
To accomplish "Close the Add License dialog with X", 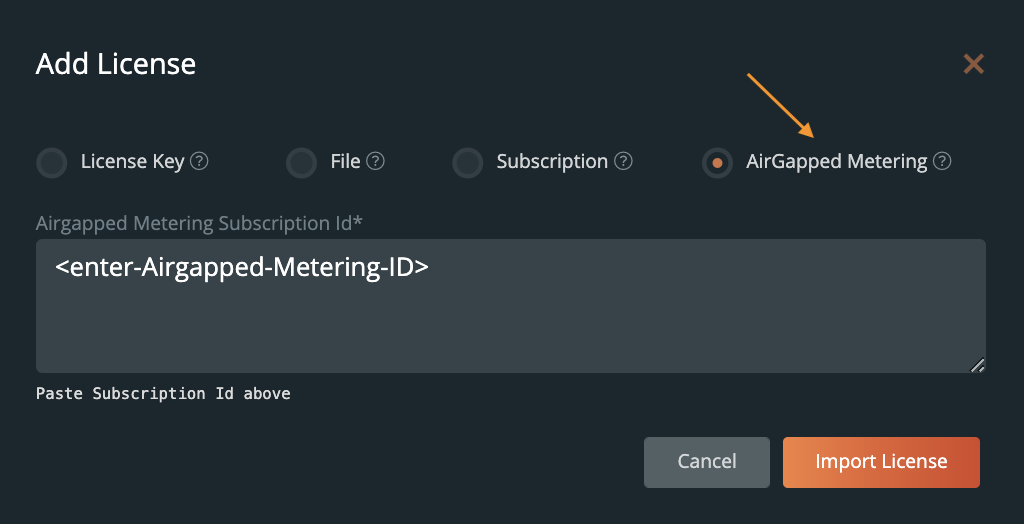I will pos(973,65).
